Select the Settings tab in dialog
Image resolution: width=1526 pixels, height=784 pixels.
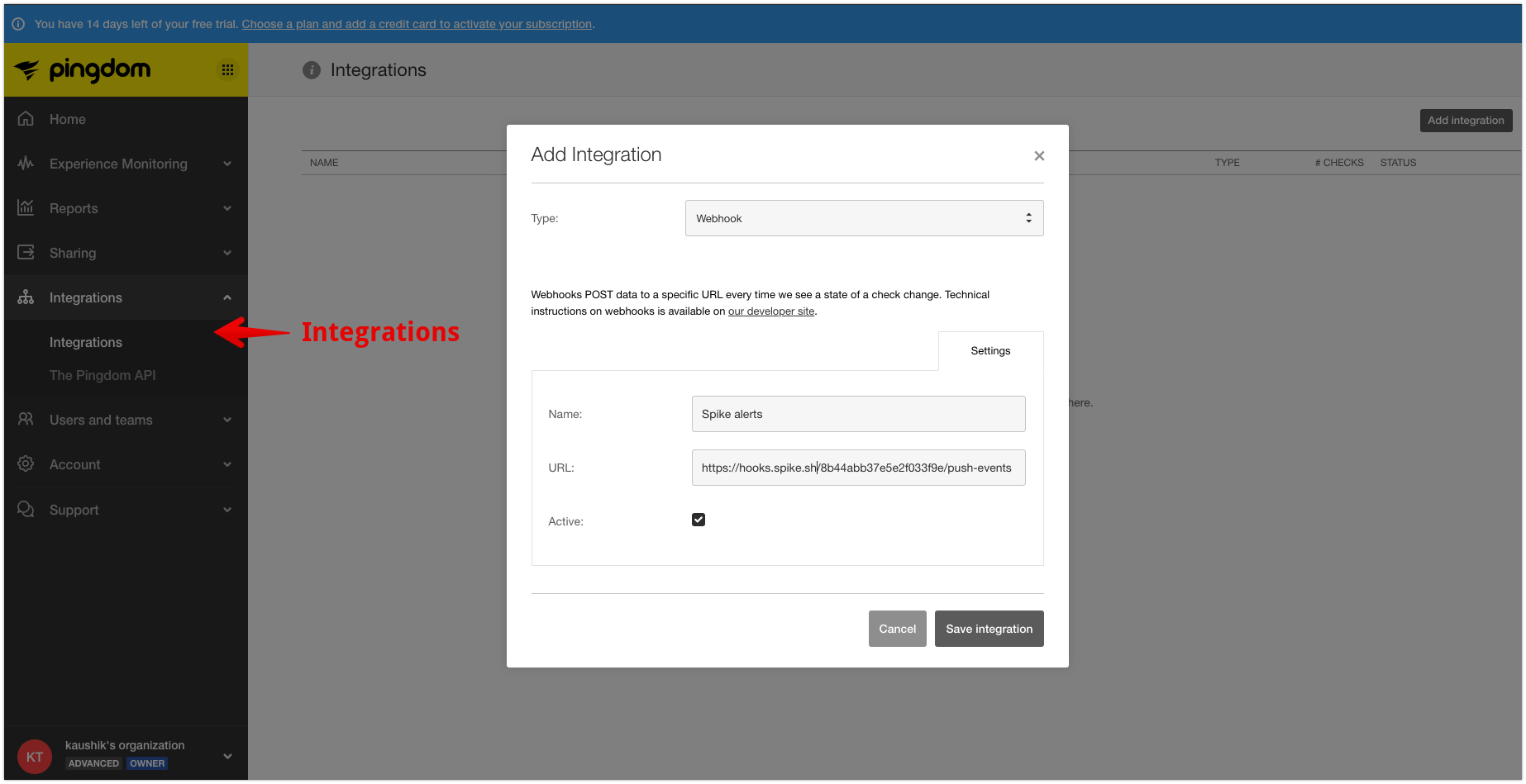click(990, 350)
